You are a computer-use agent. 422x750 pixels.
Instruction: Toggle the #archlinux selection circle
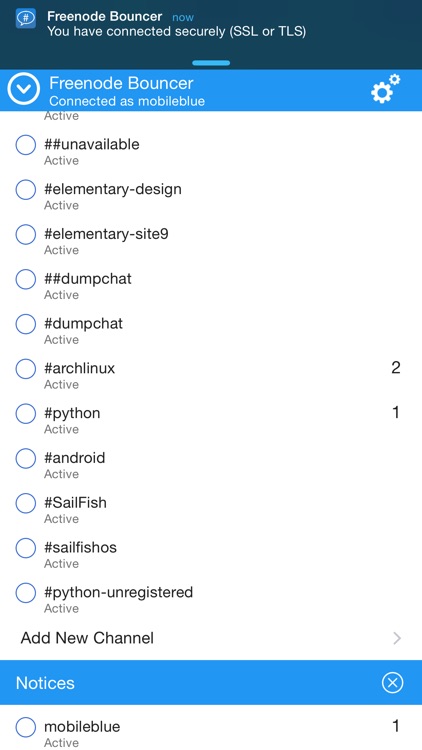pyautogui.click(x=26, y=369)
